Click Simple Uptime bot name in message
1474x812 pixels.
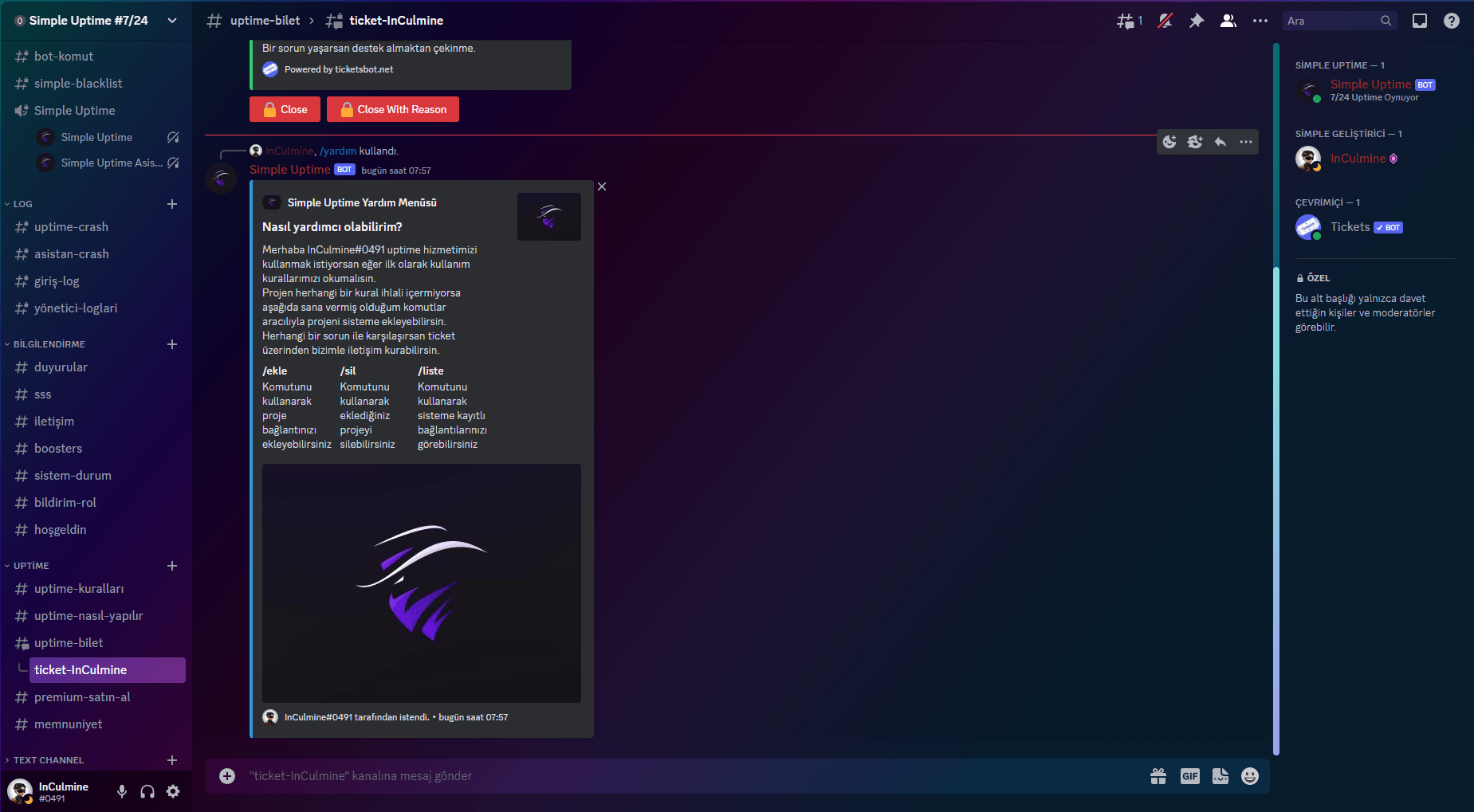(x=289, y=170)
